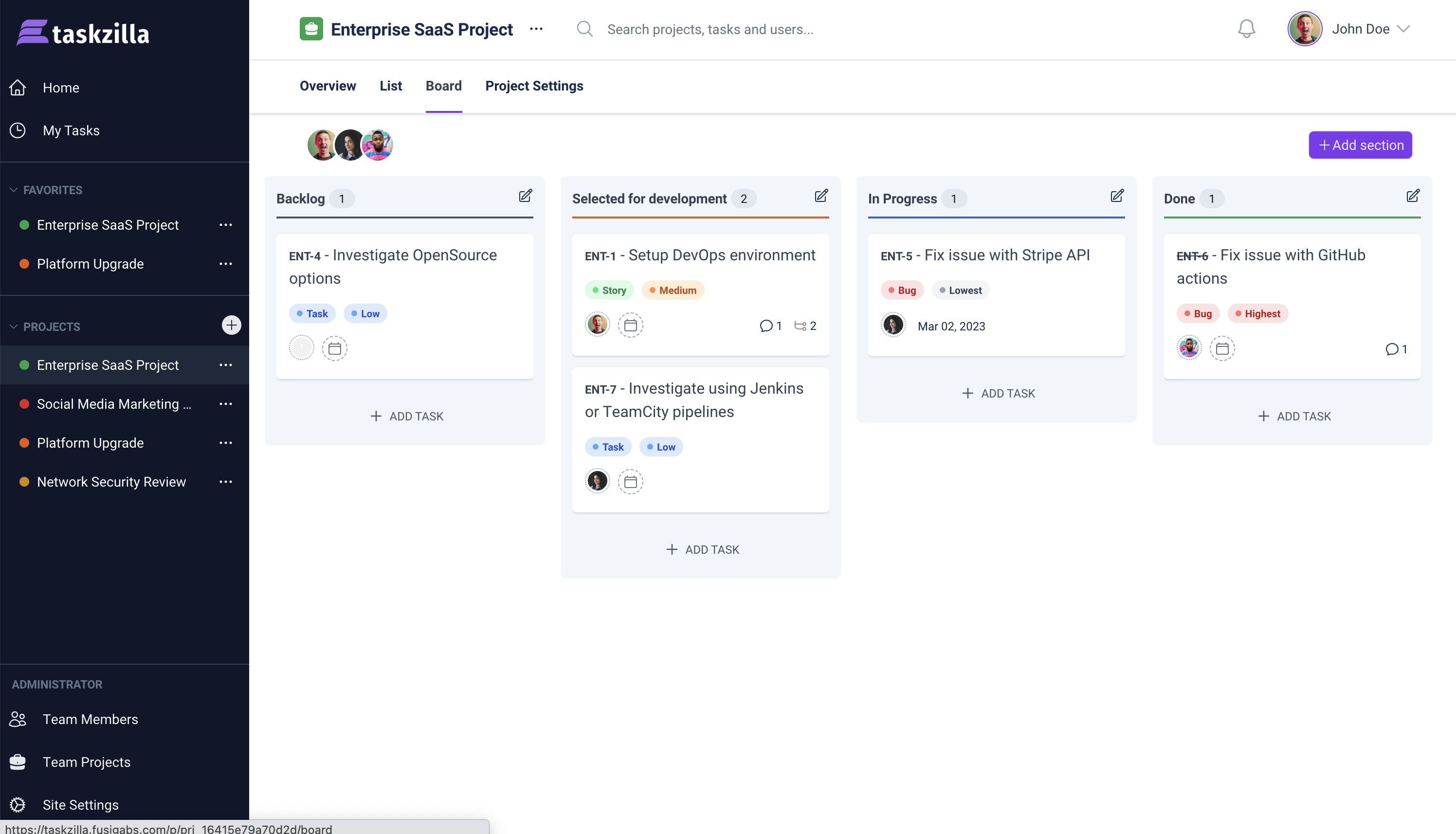
Task: Switch to the List tab
Action: point(391,86)
